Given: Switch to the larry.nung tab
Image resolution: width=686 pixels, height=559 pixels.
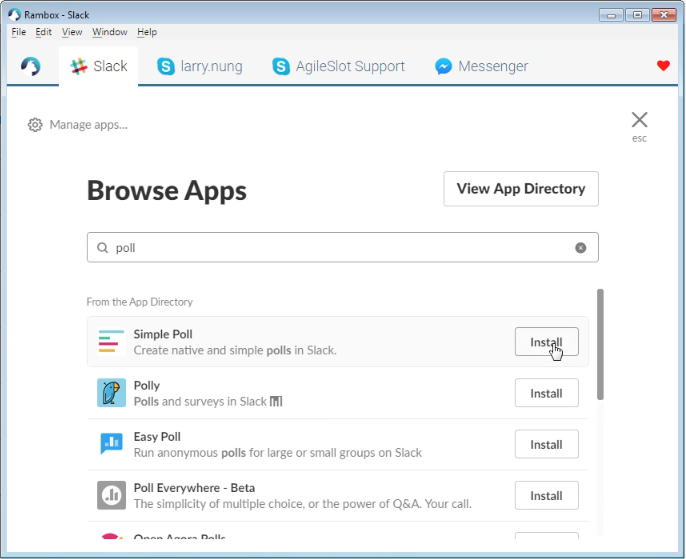Looking at the screenshot, I should (x=200, y=66).
